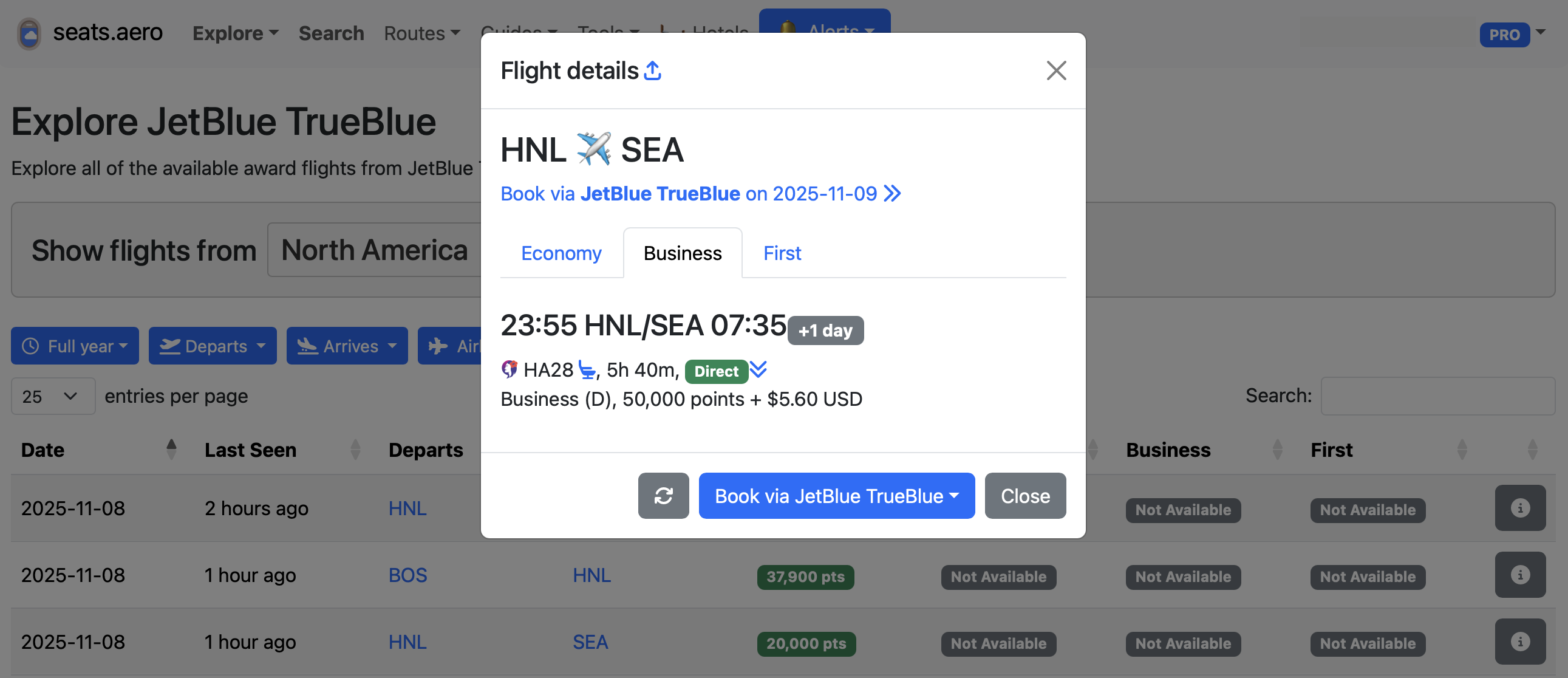Switch to the First tab
The width and height of the screenshot is (1568, 678).
[x=782, y=253]
